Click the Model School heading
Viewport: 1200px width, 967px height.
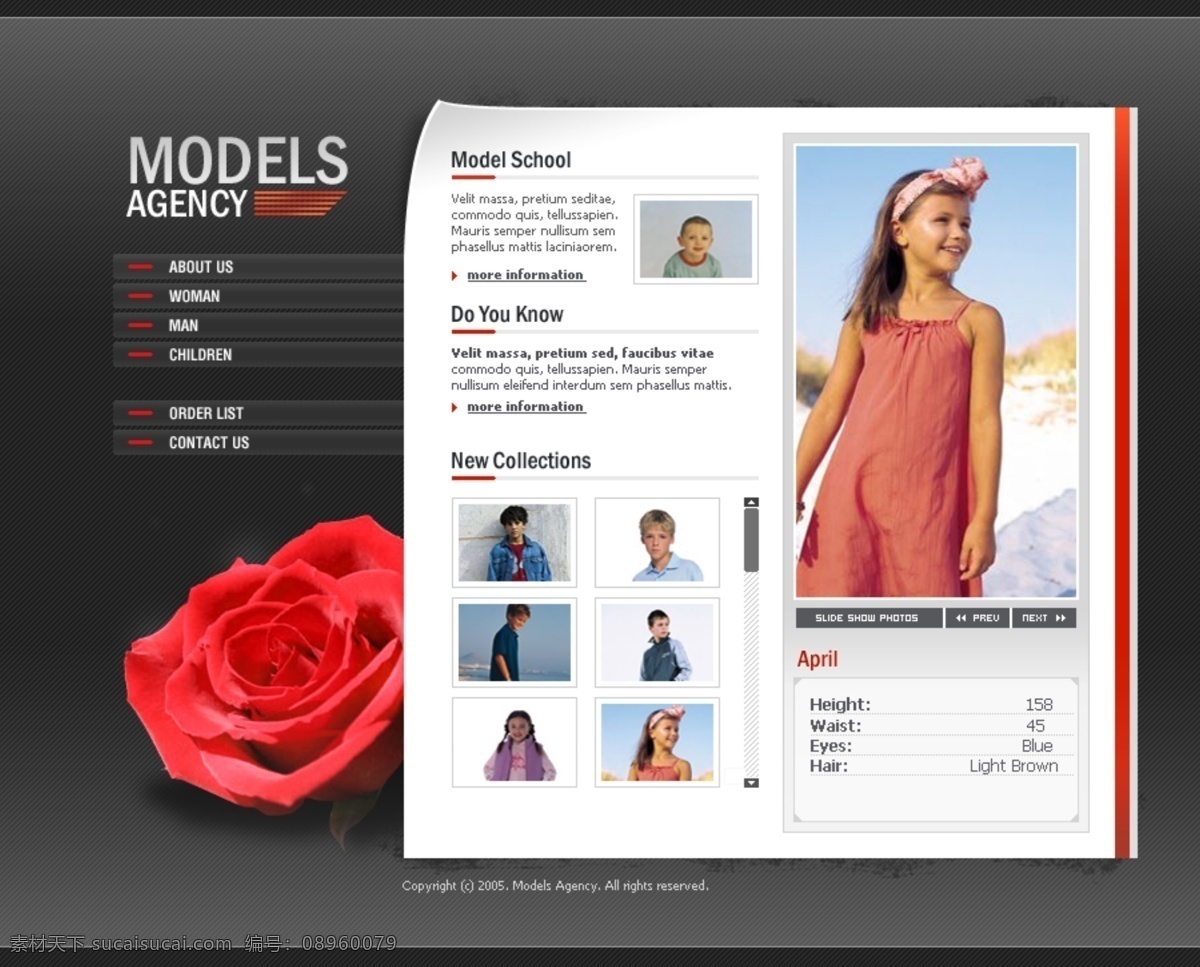click(x=510, y=160)
